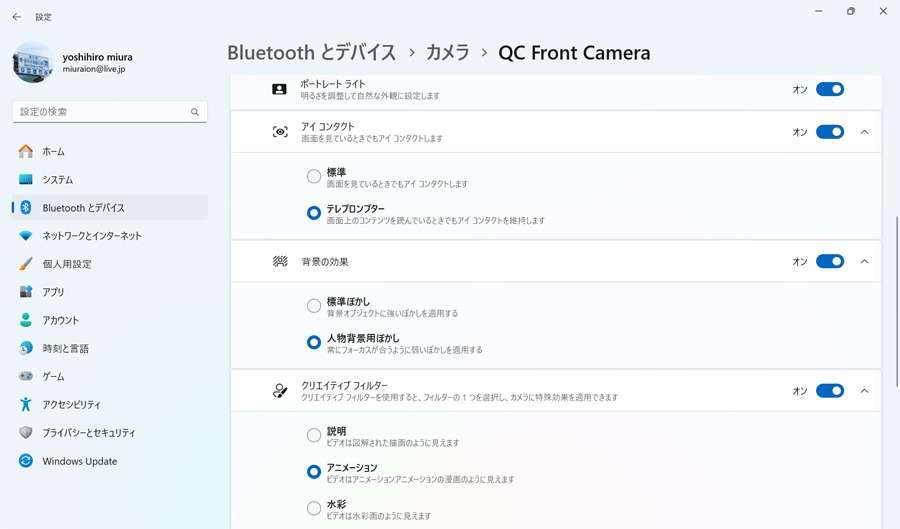900x529 pixels.
Task: Click the プライバシーとセキュリティ shield icon
Action: point(26,433)
